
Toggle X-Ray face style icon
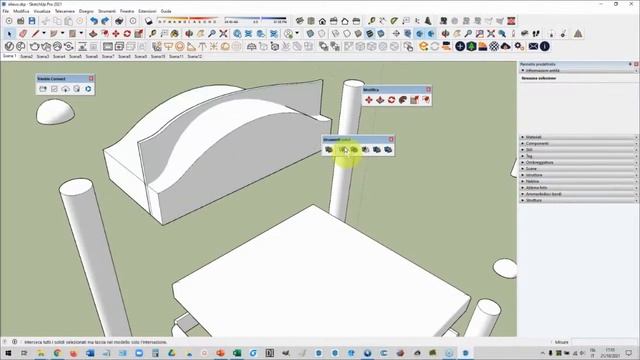pyautogui.click(x=311, y=34)
